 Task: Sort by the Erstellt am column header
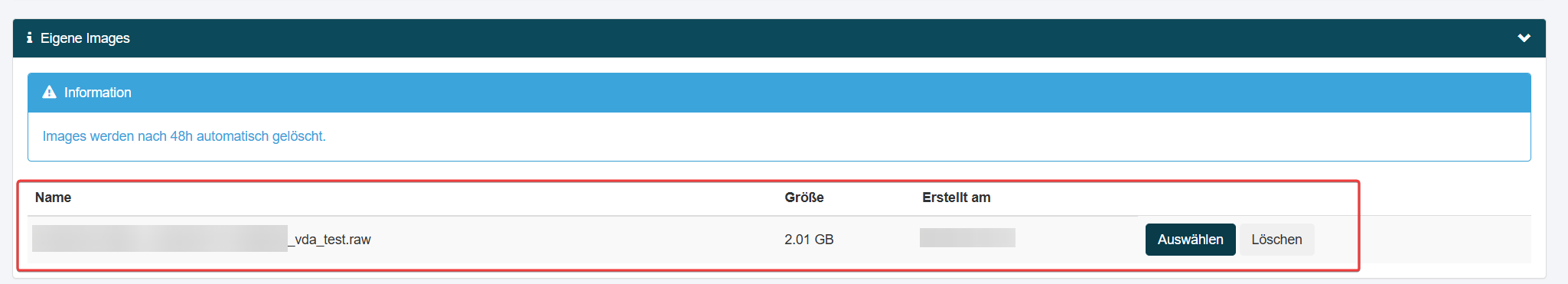[956, 197]
